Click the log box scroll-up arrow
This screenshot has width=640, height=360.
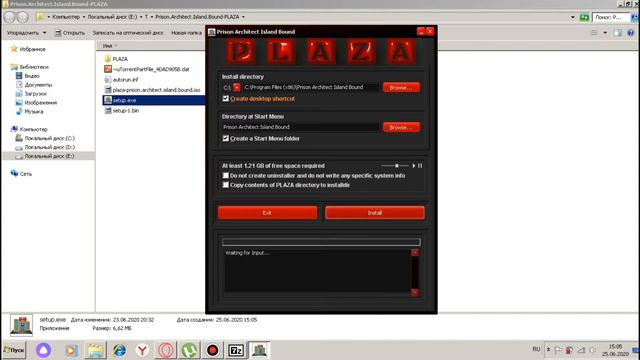tap(415, 253)
